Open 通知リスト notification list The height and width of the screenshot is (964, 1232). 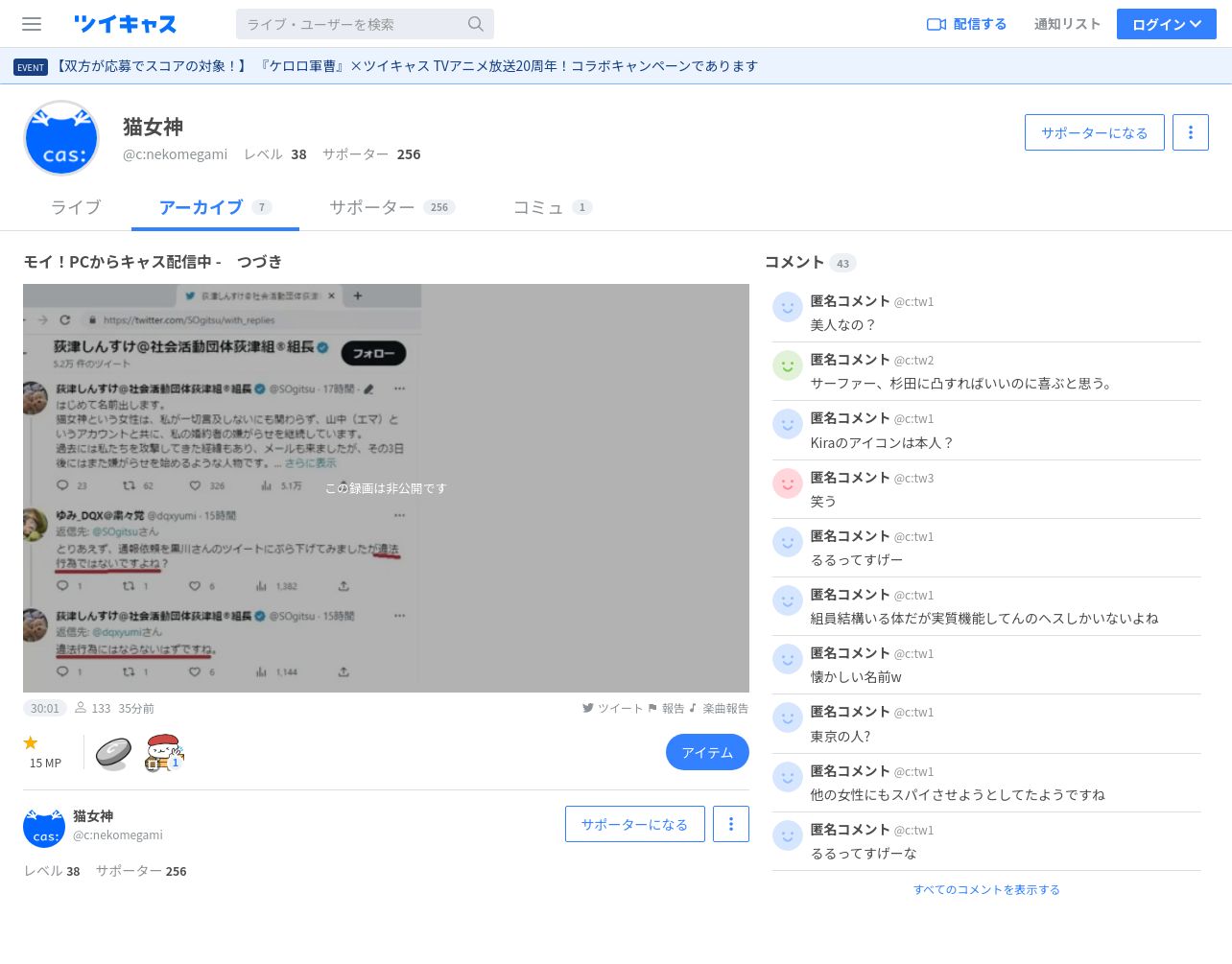pos(1067,24)
